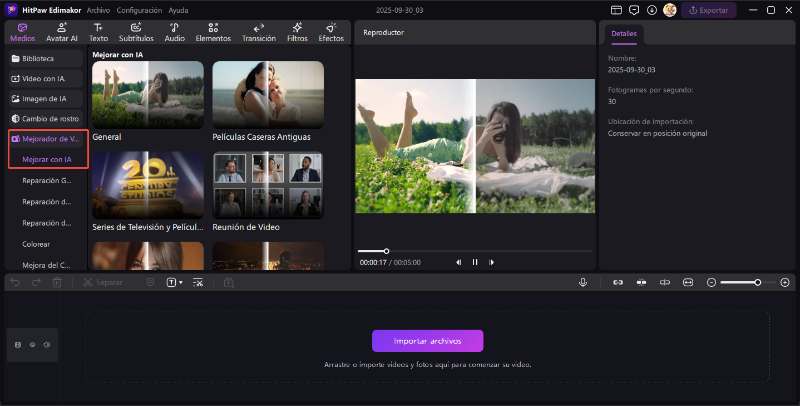Image resolution: width=800 pixels, height=406 pixels.
Task: Open the Configuración menu
Action: click(139, 10)
